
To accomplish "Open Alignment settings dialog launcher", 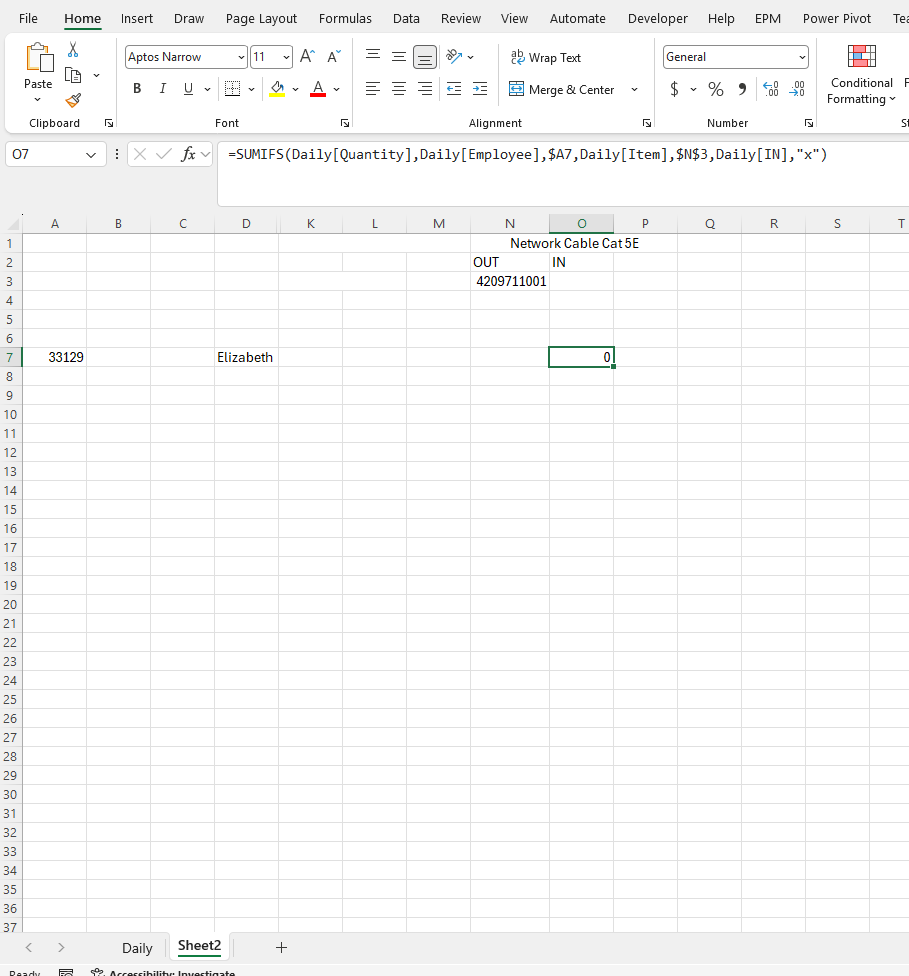I will pos(647,123).
